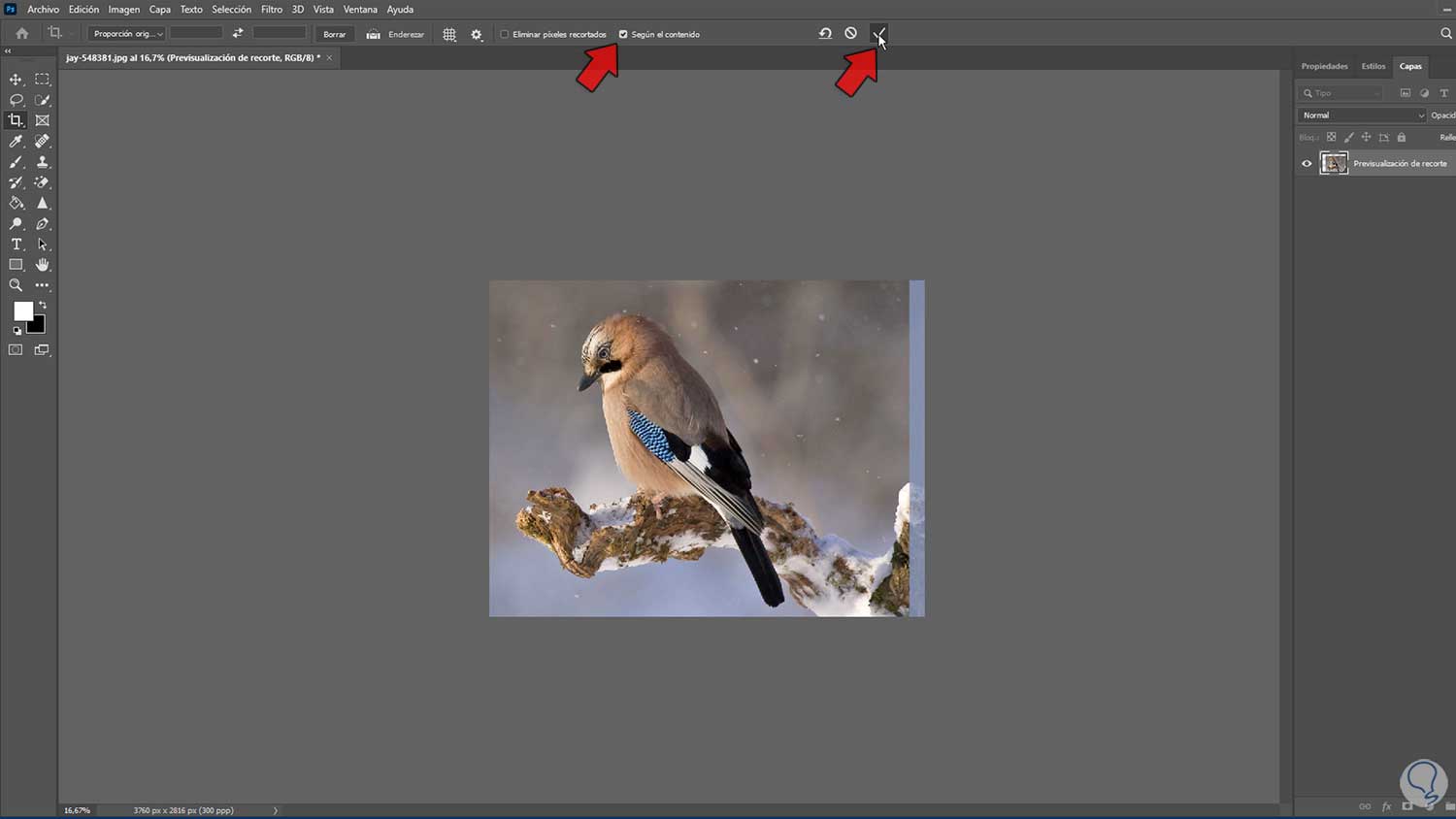
Task: Select the Eraser tool
Action: click(42, 182)
